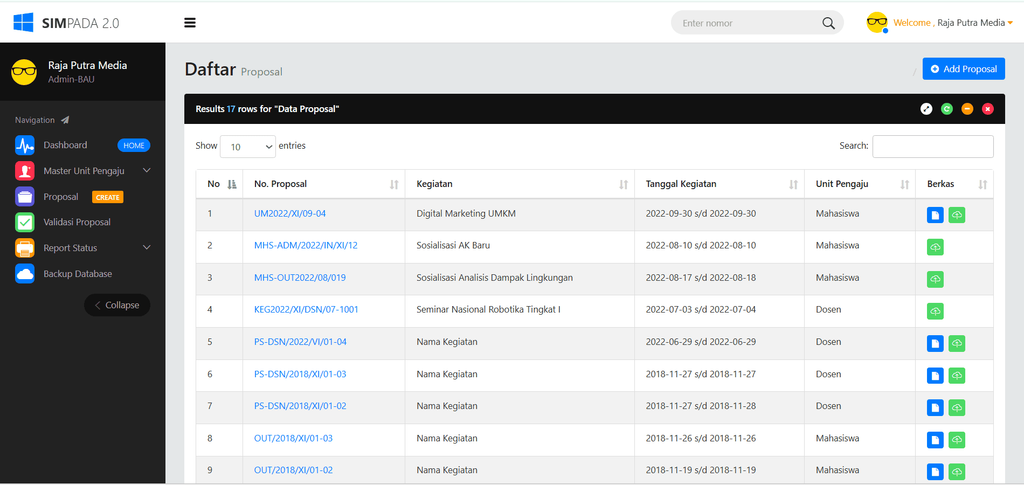The height and width of the screenshot is (485, 1024).
Task: Click the search magnifier icon in header
Action: 828,23
